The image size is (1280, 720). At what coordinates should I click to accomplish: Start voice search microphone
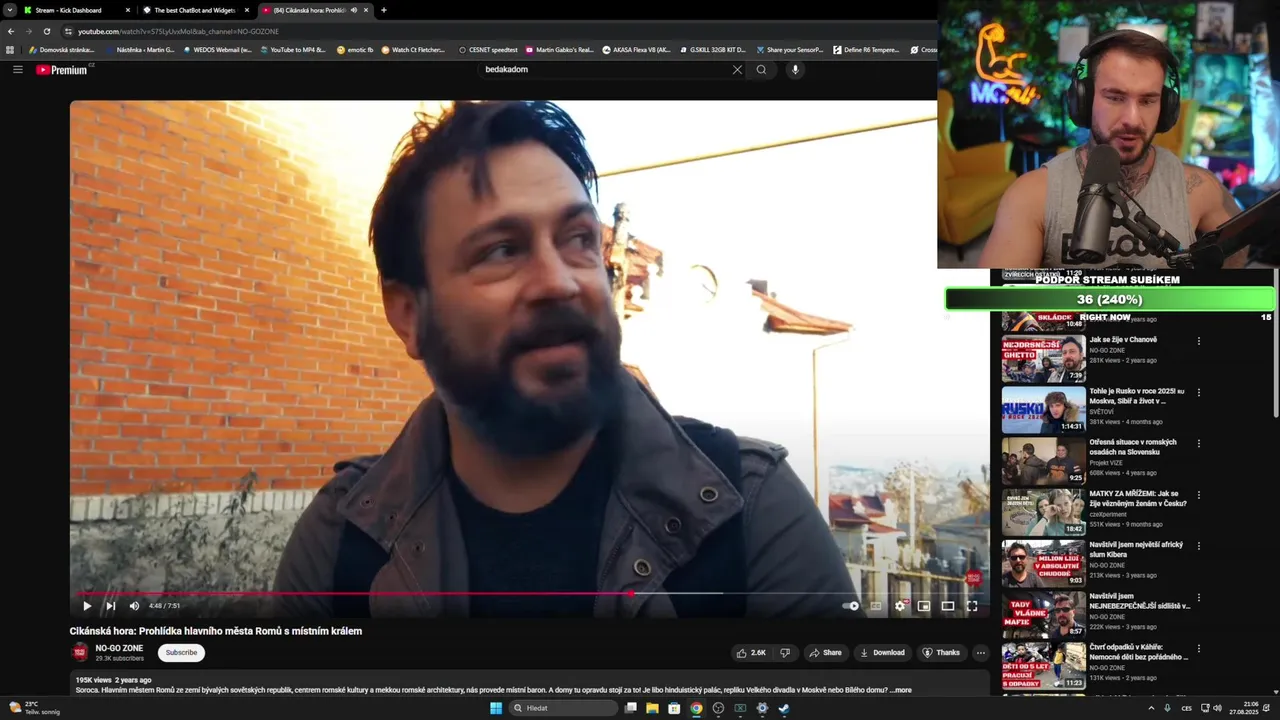click(795, 69)
